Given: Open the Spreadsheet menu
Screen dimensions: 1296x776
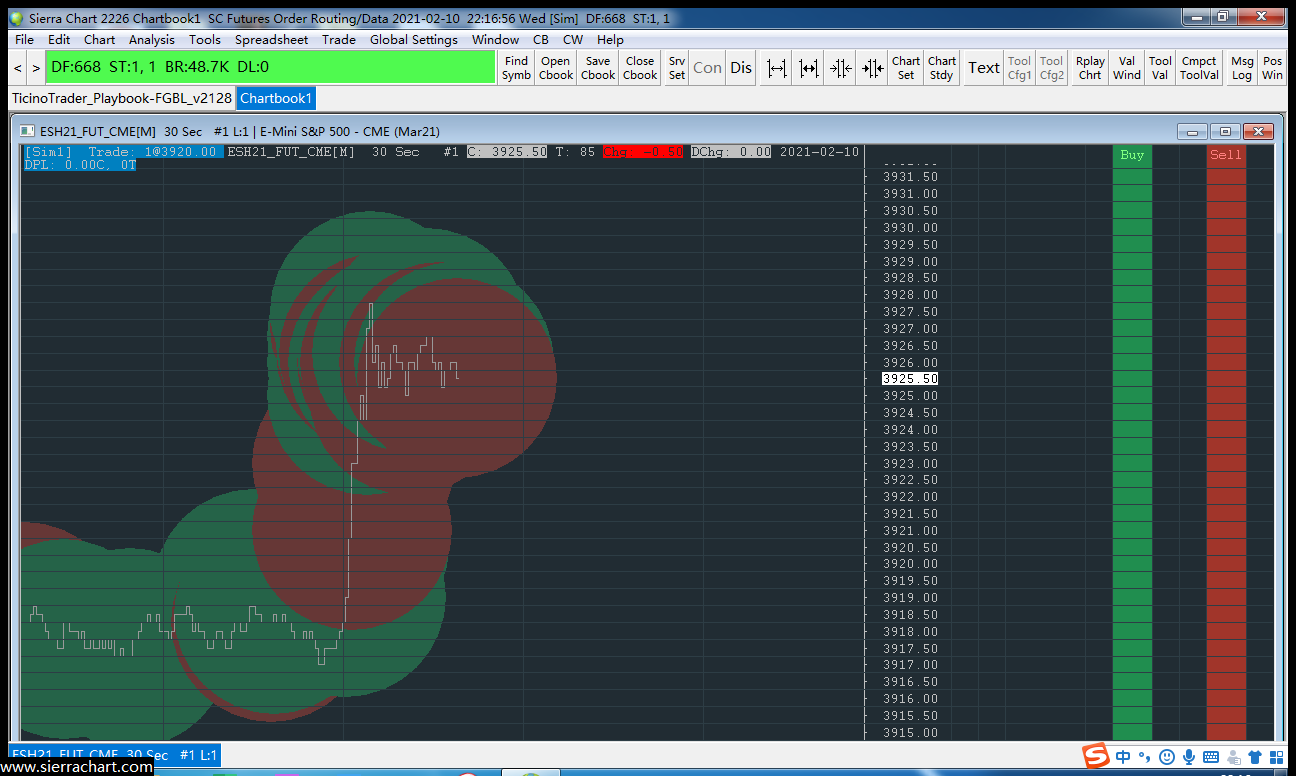Looking at the screenshot, I should click(272, 40).
